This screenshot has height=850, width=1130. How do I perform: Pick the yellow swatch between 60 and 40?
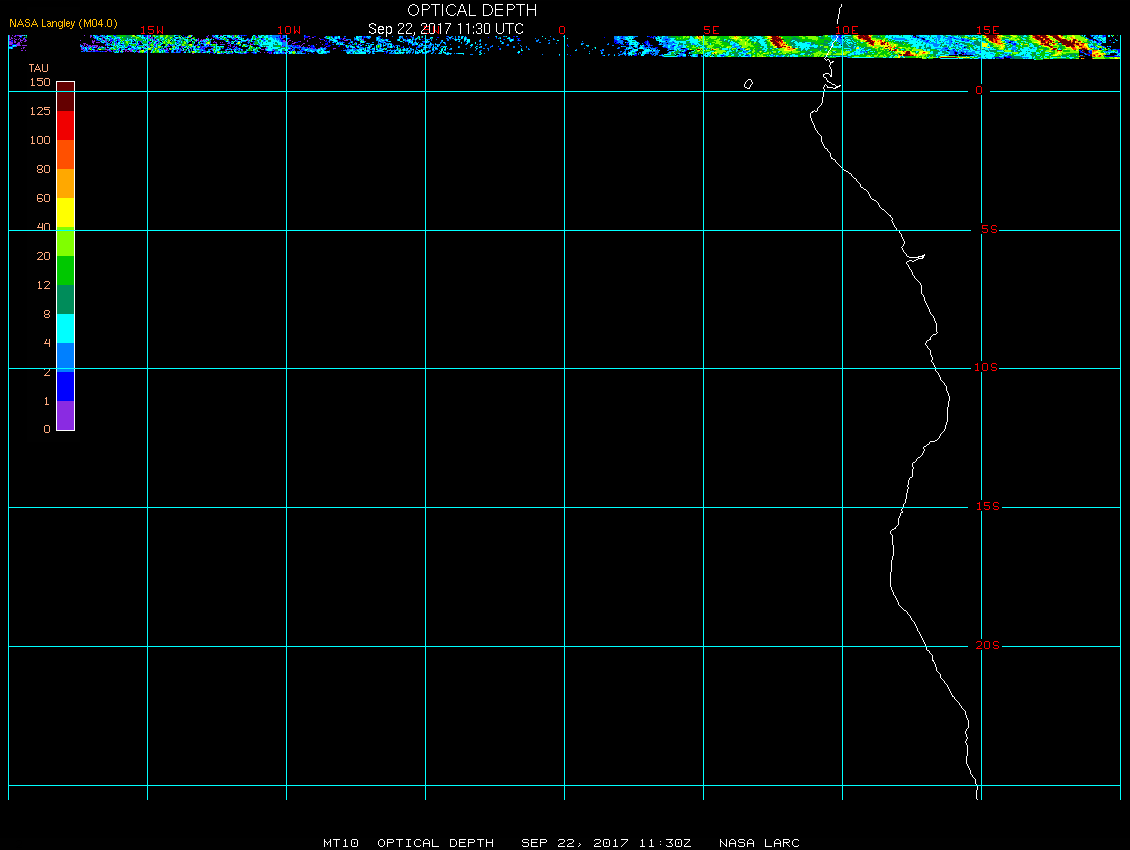click(x=66, y=212)
